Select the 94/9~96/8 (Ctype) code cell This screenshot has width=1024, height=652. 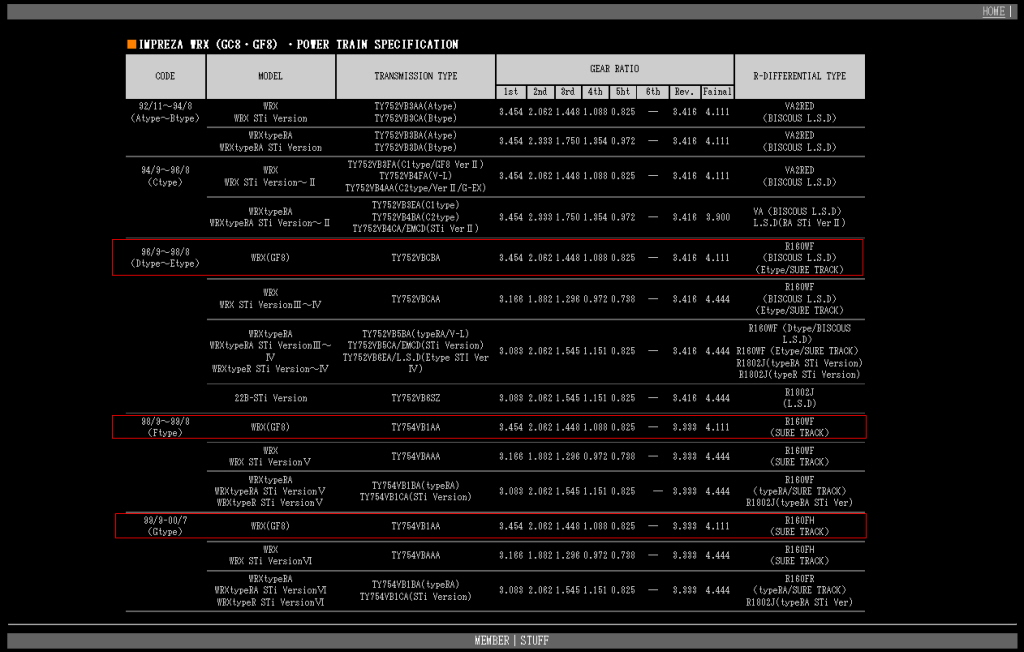165,176
